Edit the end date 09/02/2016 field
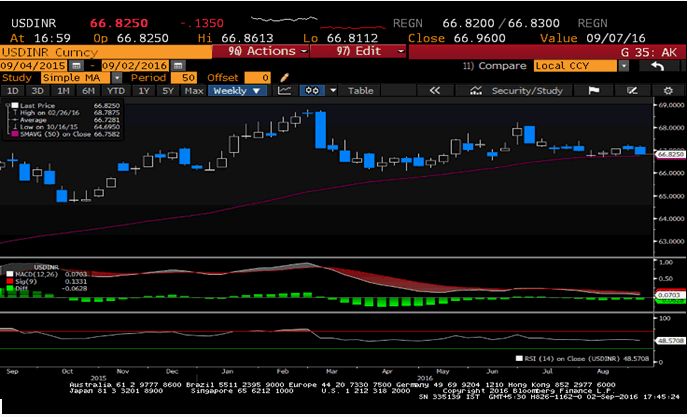Screen dimensions: 687x417 click(135, 66)
